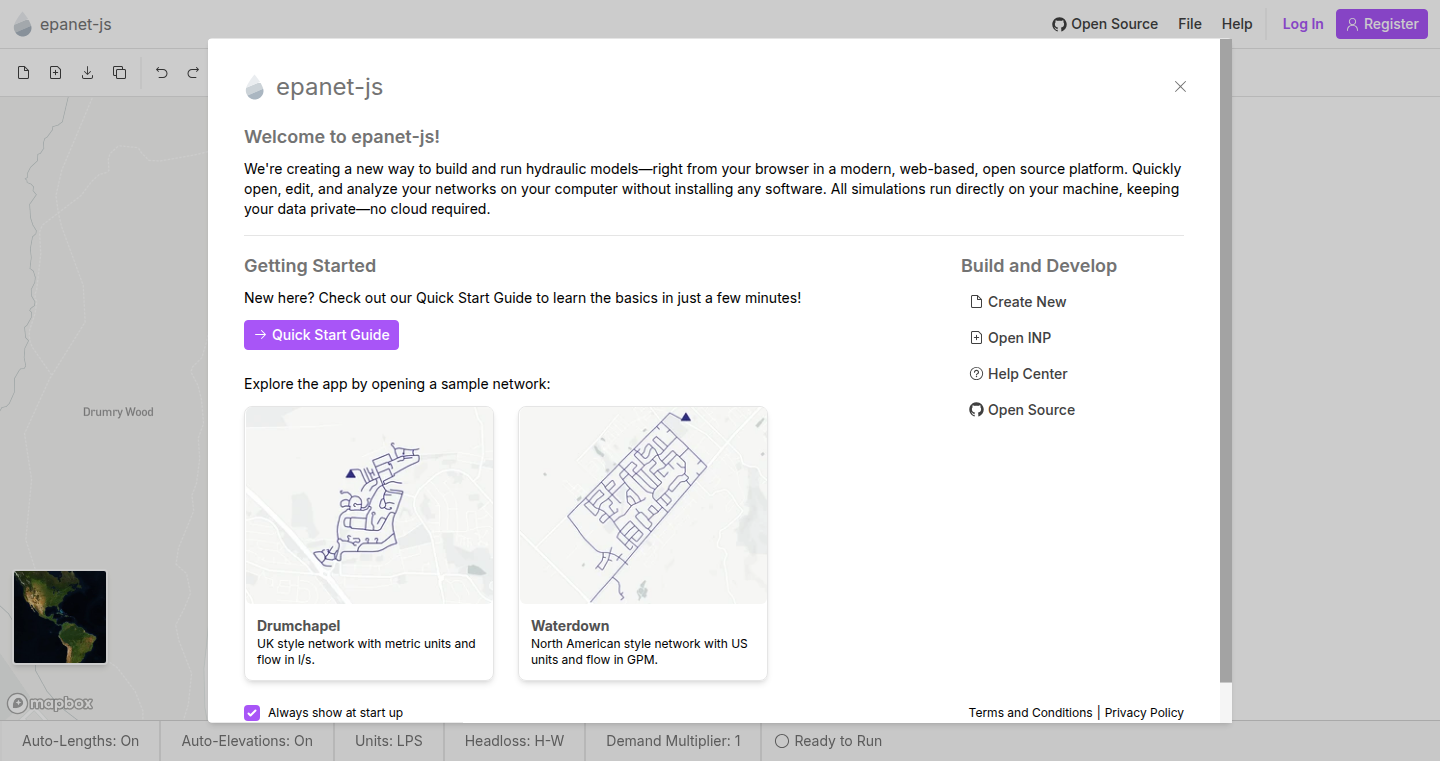
Task: Open Privacy Policy link
Action: coord(1144,713)
